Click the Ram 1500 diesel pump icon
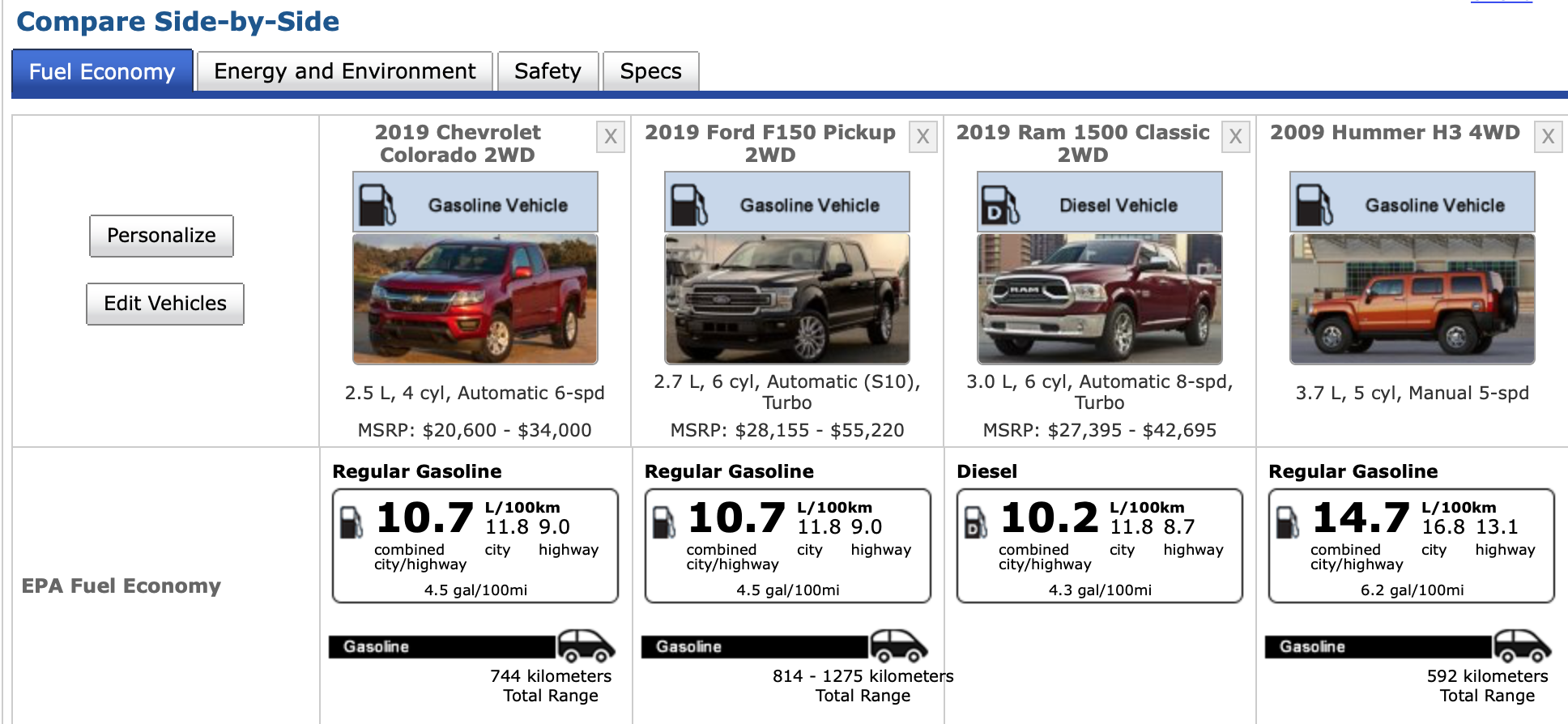The image size is (1568, 724). [x=1001, y=205]
